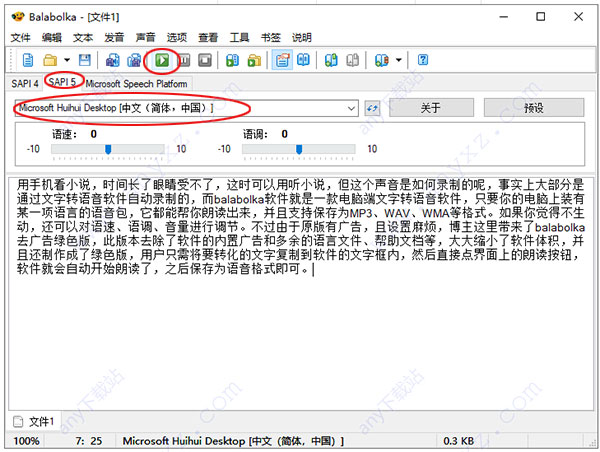
Task: Click the save audio file icon
Action: (x=112, y=60)
